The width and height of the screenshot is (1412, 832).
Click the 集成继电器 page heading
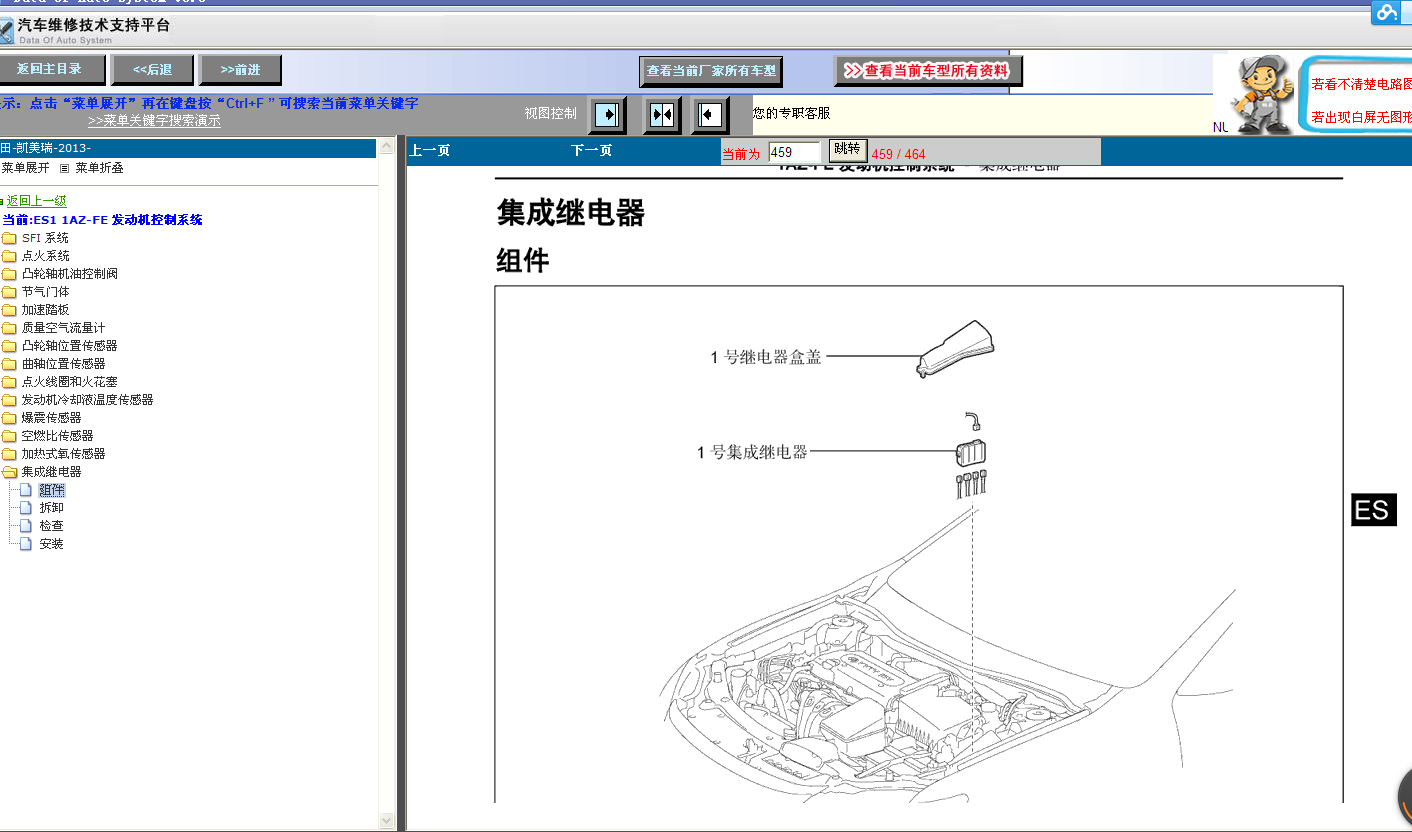[571, 213]
